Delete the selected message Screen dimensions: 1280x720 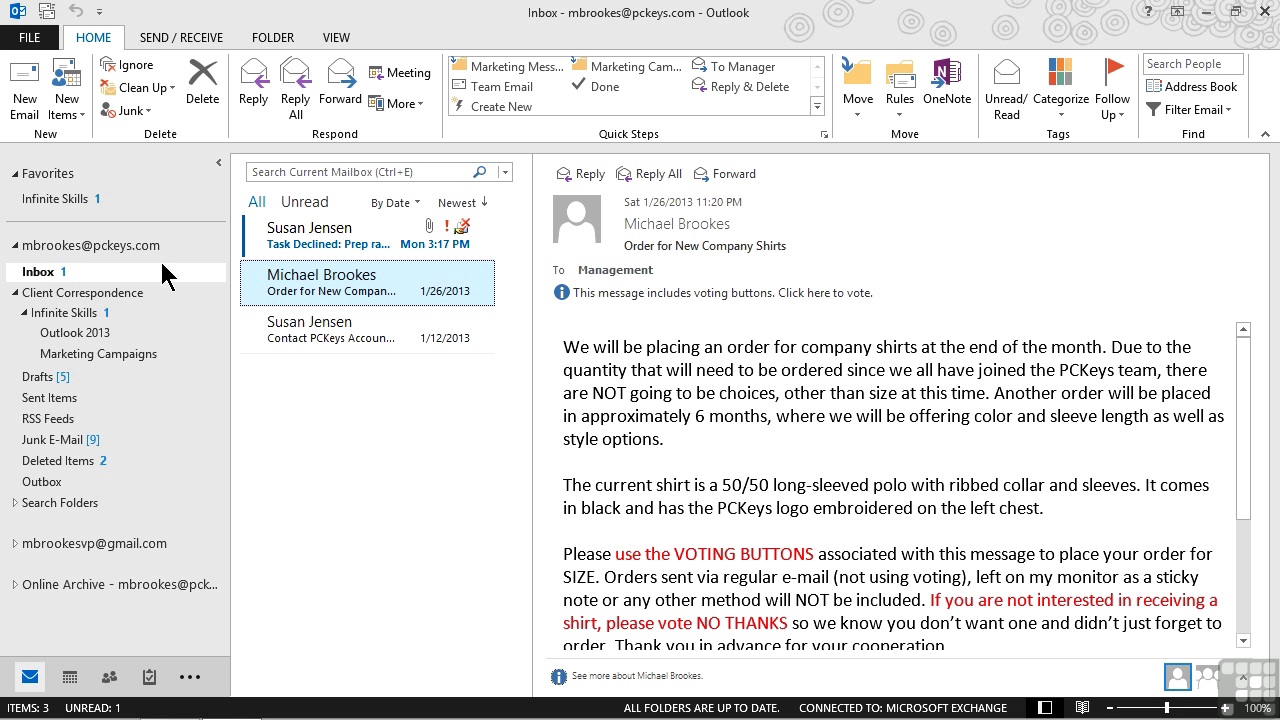click(x=202, y=83)
